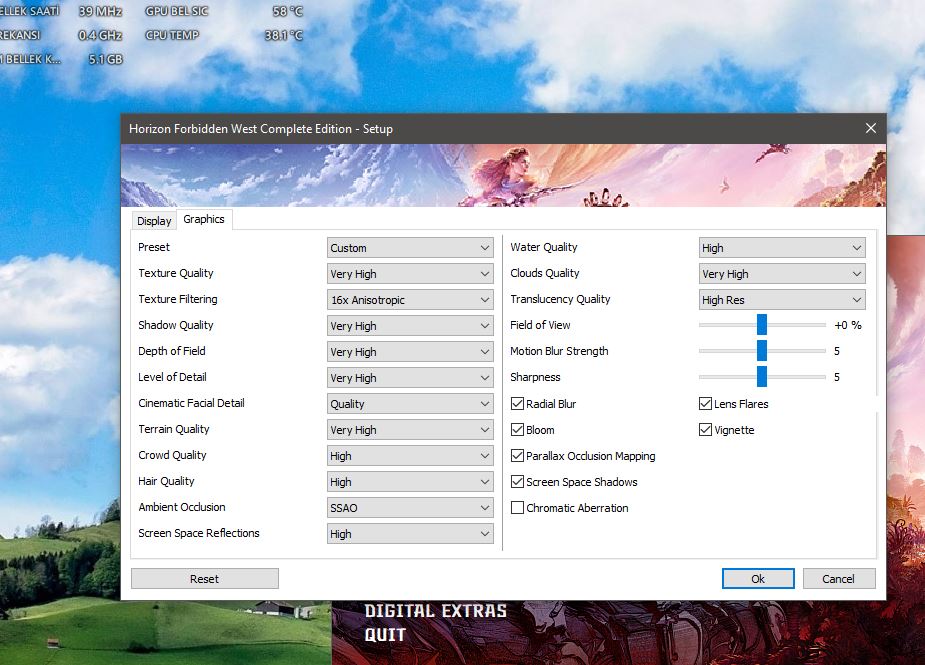Open the Water Quality dropdown

pyautogui.click(x=782, y=248)
